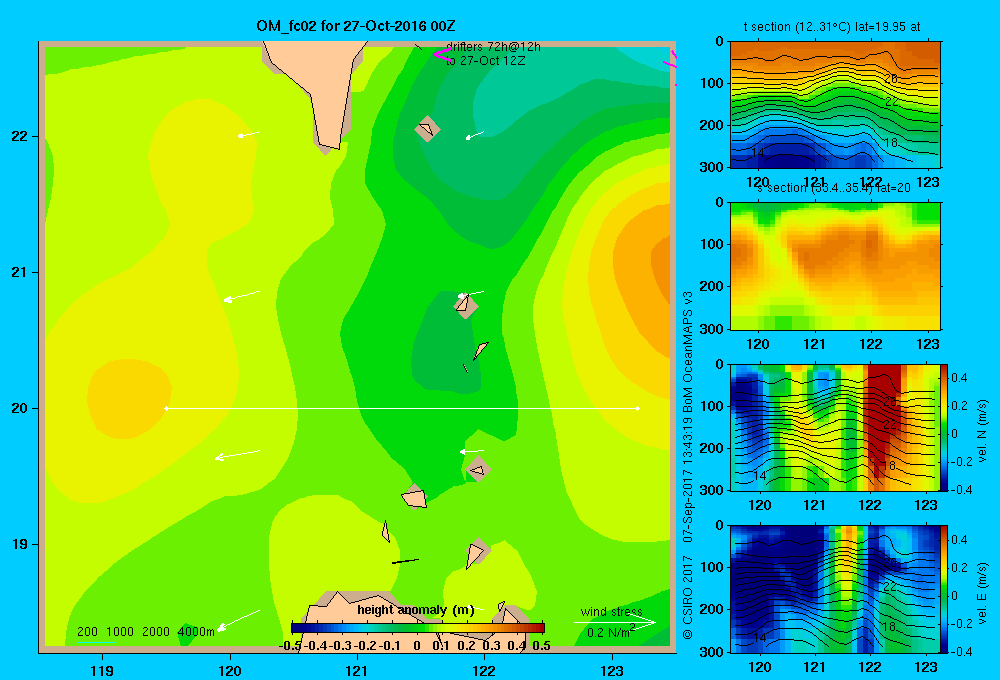Click the '2000' depth contour legend entry
Screen dimensions: 1000x680
pyautogui.click(x=156, y=632)
